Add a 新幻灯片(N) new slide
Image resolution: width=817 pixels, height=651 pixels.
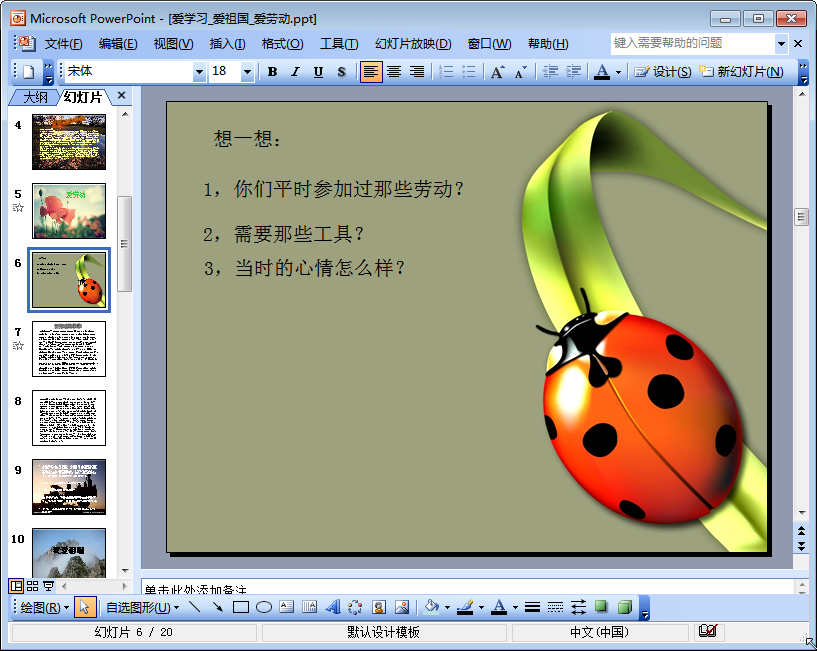pos(741,71)
